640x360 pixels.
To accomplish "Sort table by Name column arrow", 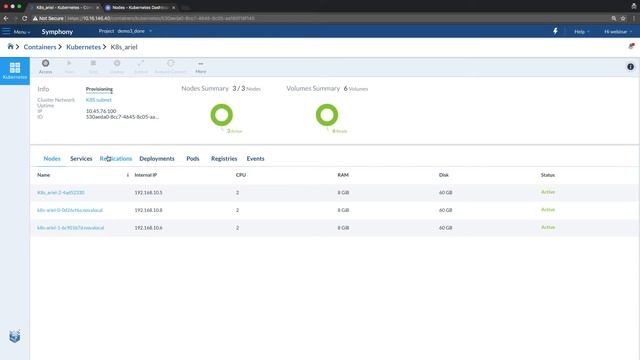I will [x=127, y=175].
